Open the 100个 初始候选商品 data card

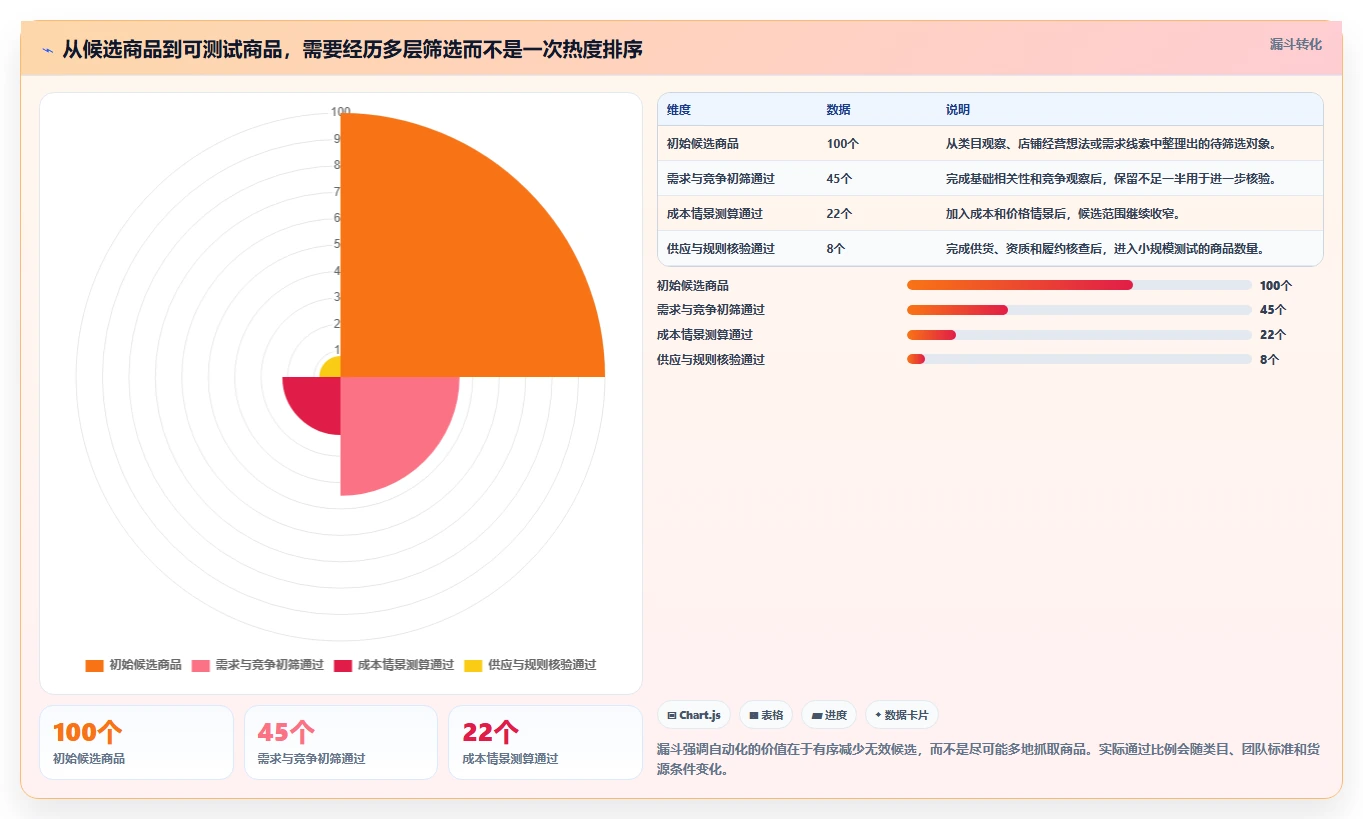click(136, 742)
